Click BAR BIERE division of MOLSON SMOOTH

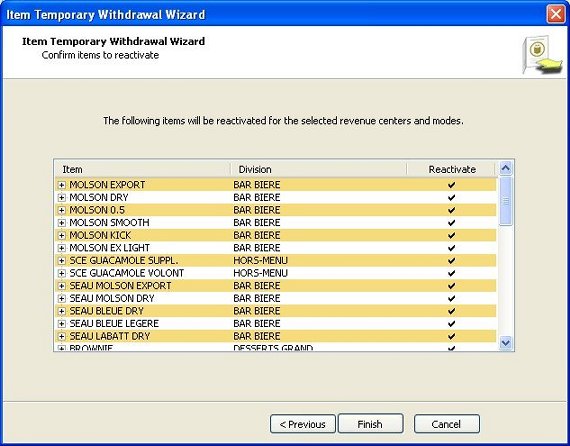tap(257, 223)
